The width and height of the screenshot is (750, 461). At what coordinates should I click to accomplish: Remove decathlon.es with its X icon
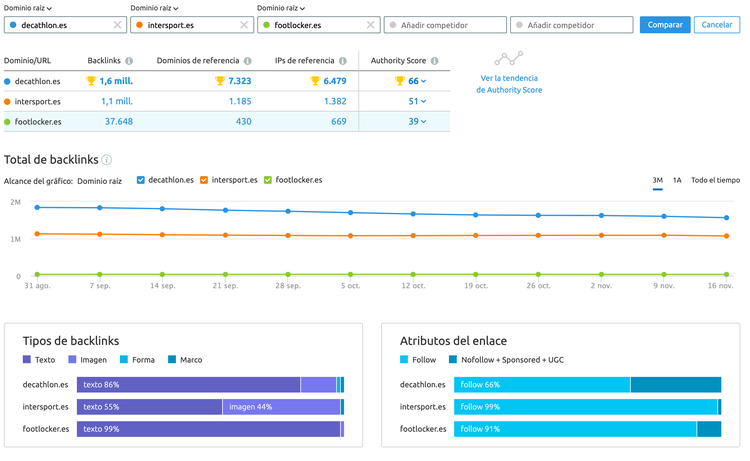coord(117,25)
